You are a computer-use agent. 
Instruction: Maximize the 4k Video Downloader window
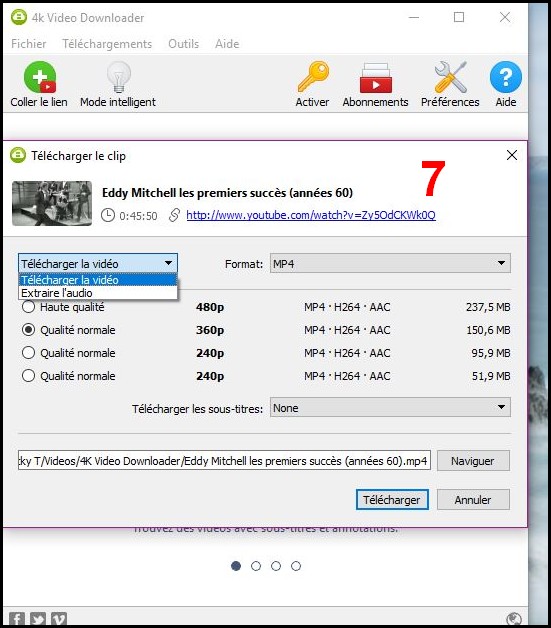459,17
